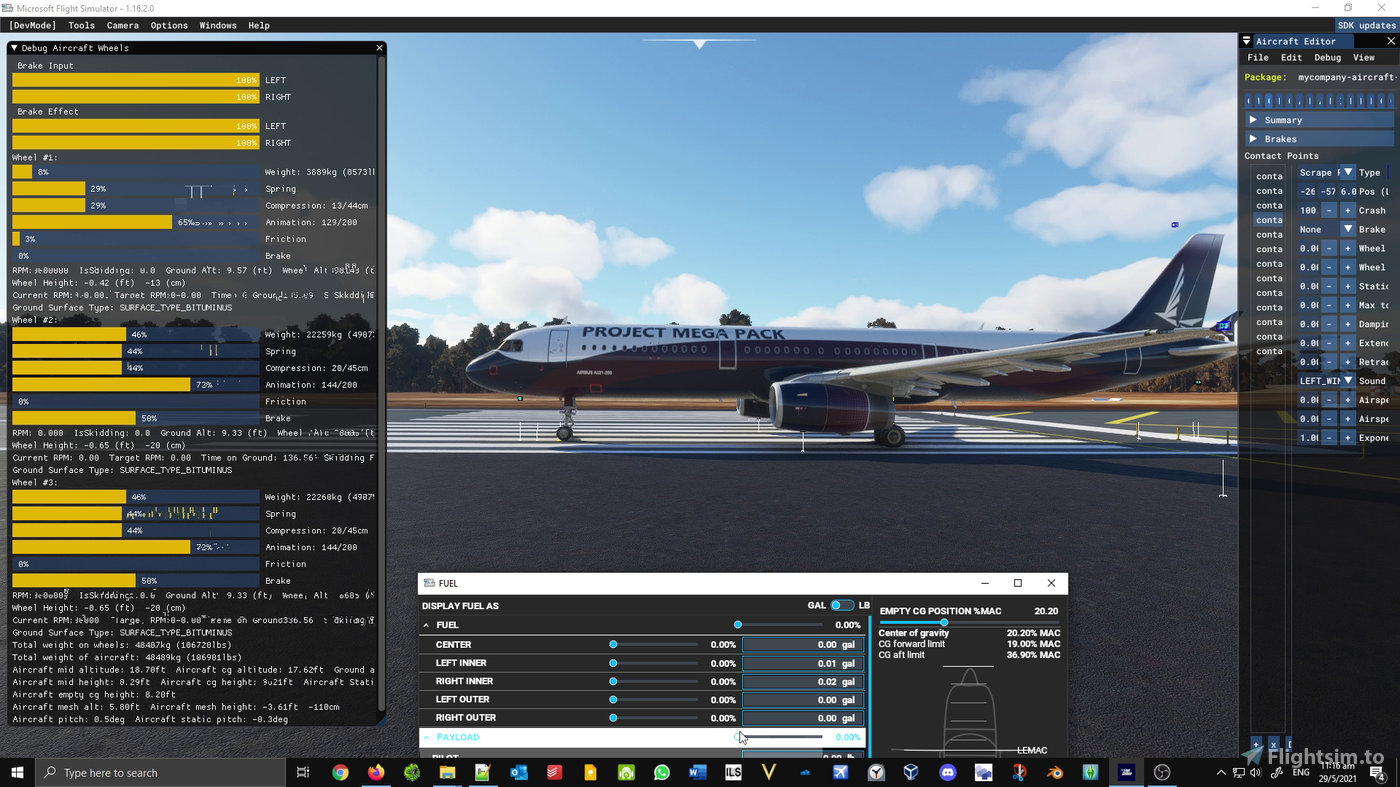Viewport: 1400px width, 787px height.
Task: Increase the Crash value with its plus stepper
Action: 1348,210
